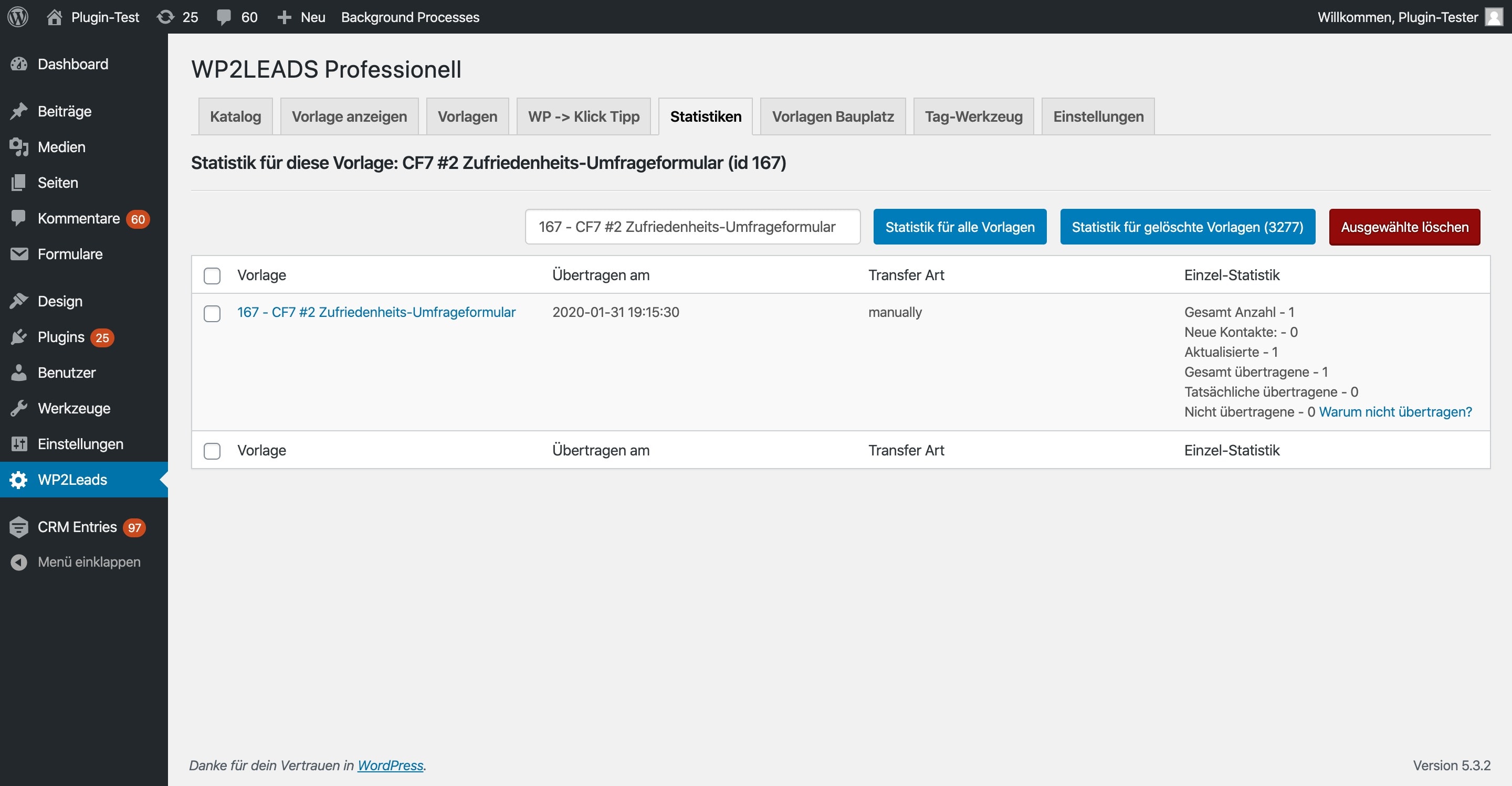Click the manually transfer type cell
This screenshot has height=786, width=1512.
895,312
